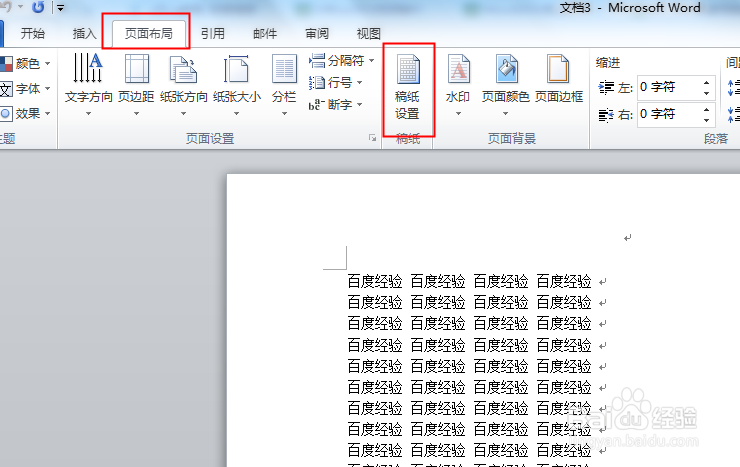Click the 页边距 margins icon

coord(136,68)
